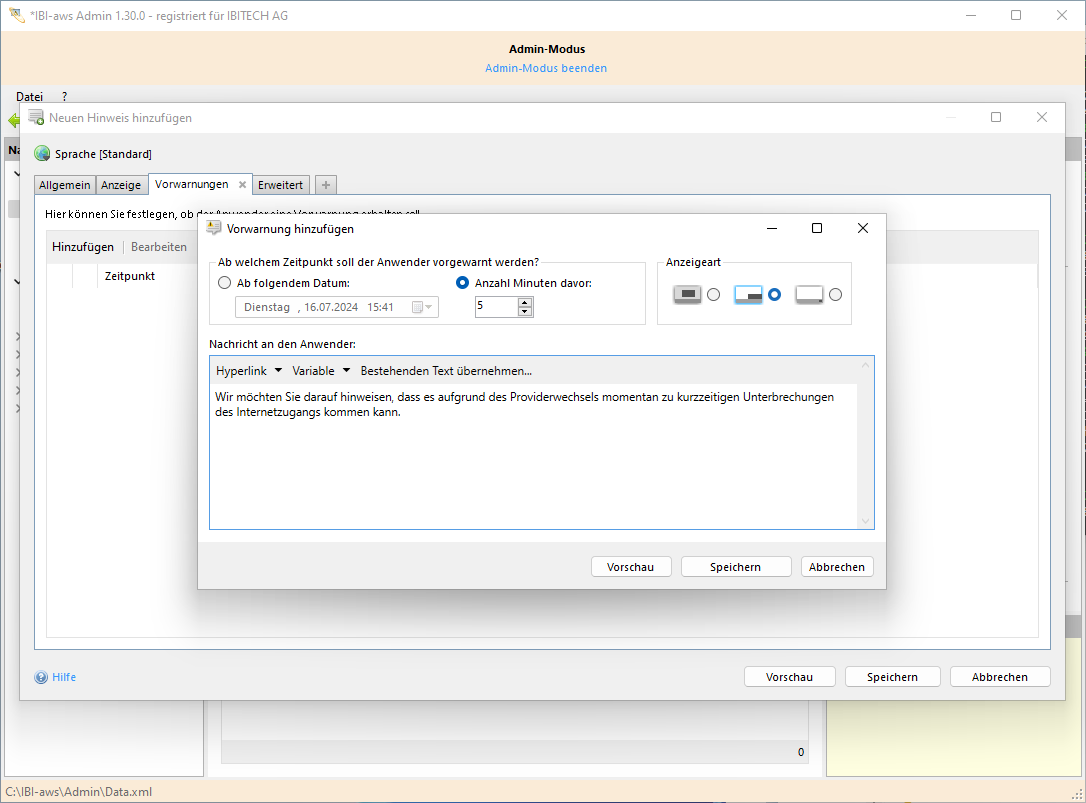Add a new tab with the plus icon
1086x803 pixels.
click(x=326, y=185)
